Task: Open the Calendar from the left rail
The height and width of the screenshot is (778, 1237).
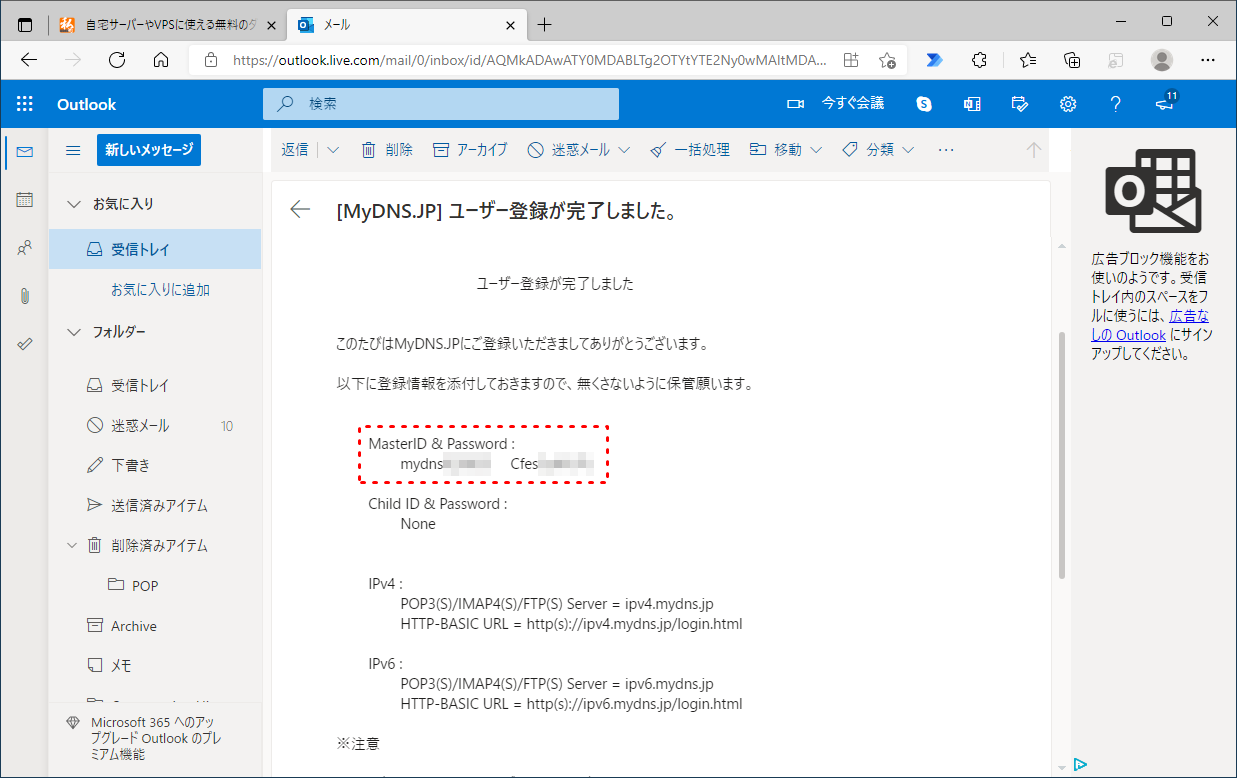Action: [x=24, y=200]
